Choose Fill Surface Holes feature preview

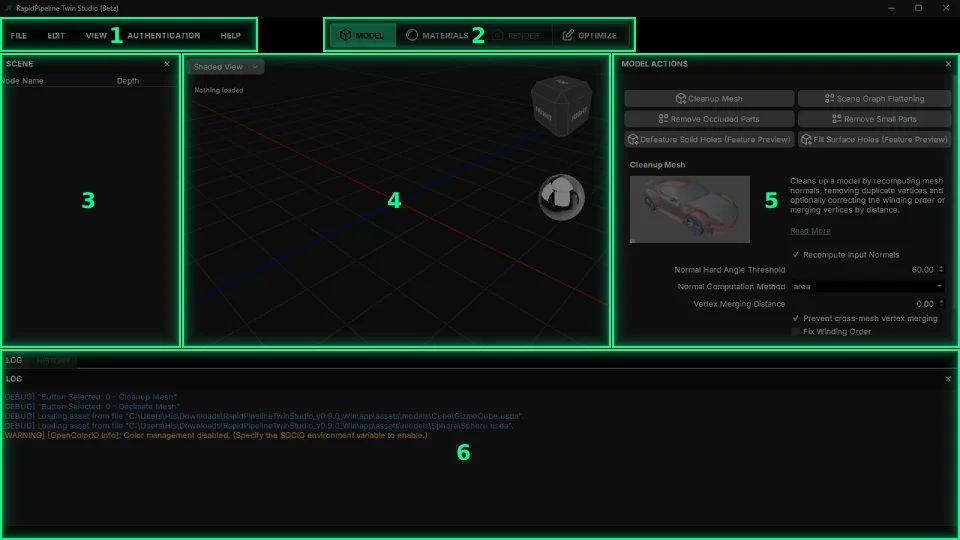[x=874, y=139]
